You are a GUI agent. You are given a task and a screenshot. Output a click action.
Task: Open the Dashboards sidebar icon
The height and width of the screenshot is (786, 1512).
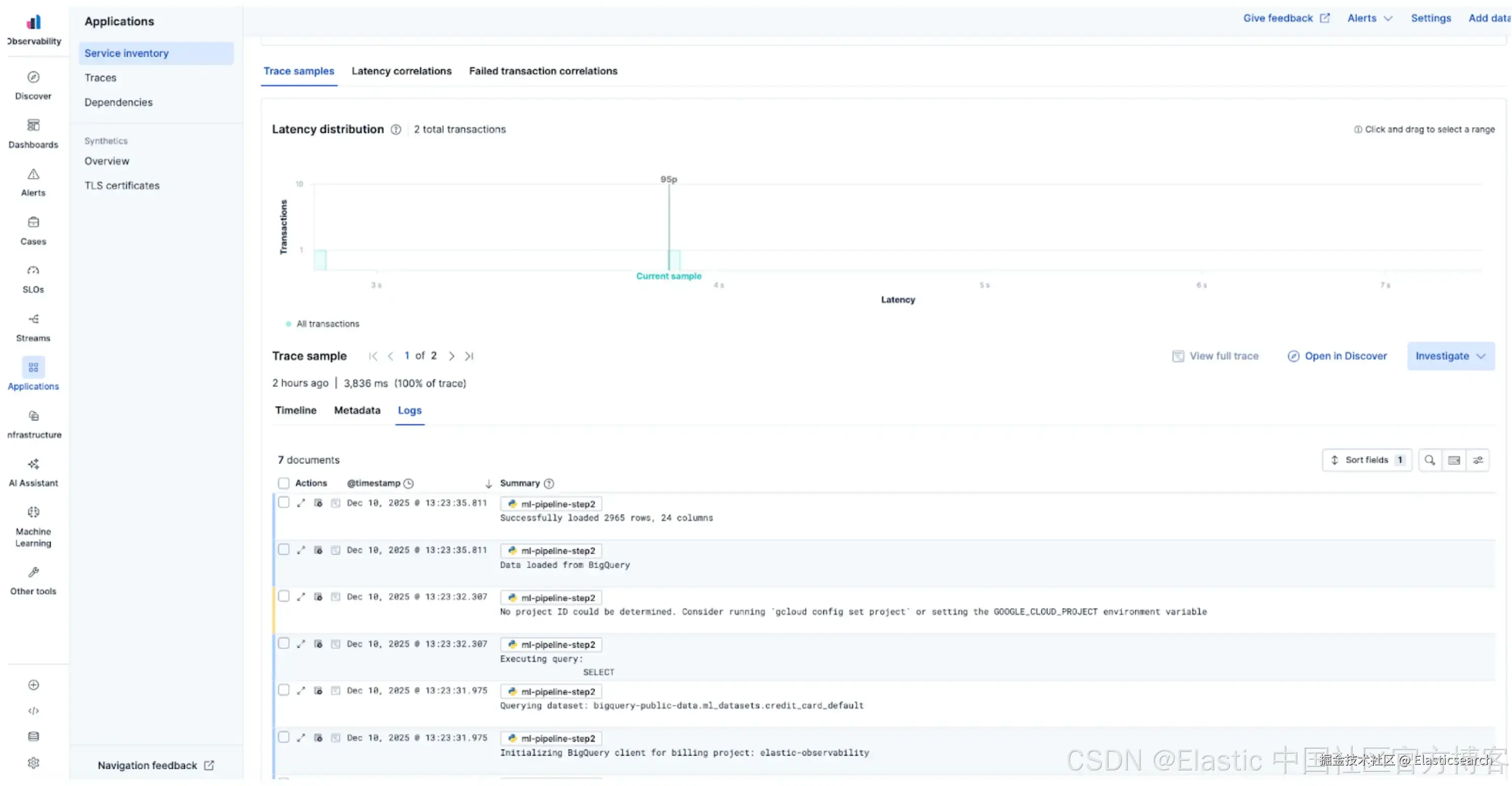click(x=33, y=126)
